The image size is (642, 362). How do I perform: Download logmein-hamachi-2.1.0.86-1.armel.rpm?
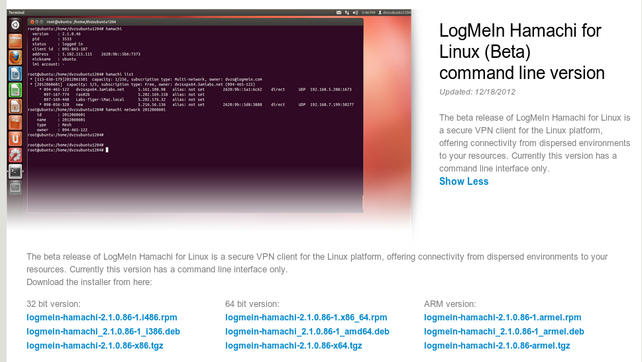[x=503, y=317]
